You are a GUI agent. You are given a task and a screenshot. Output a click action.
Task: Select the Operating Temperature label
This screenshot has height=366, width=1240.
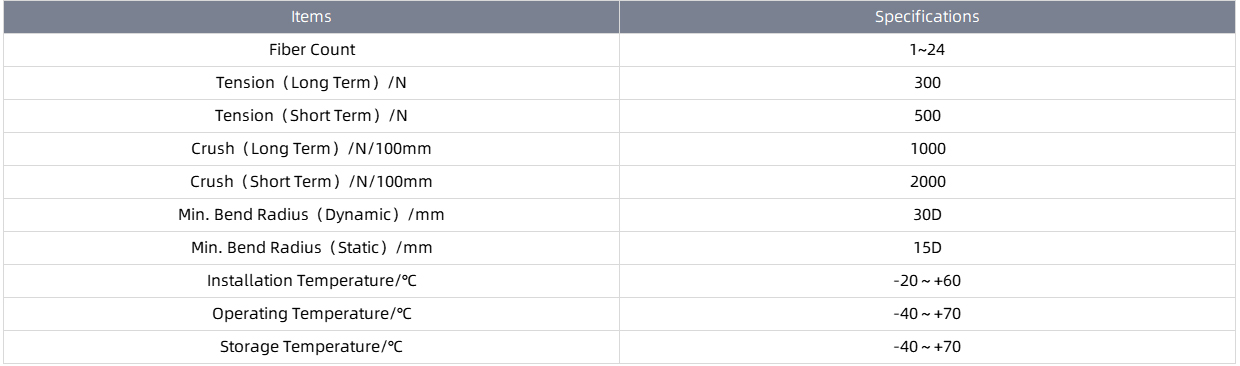coord(312,314)
